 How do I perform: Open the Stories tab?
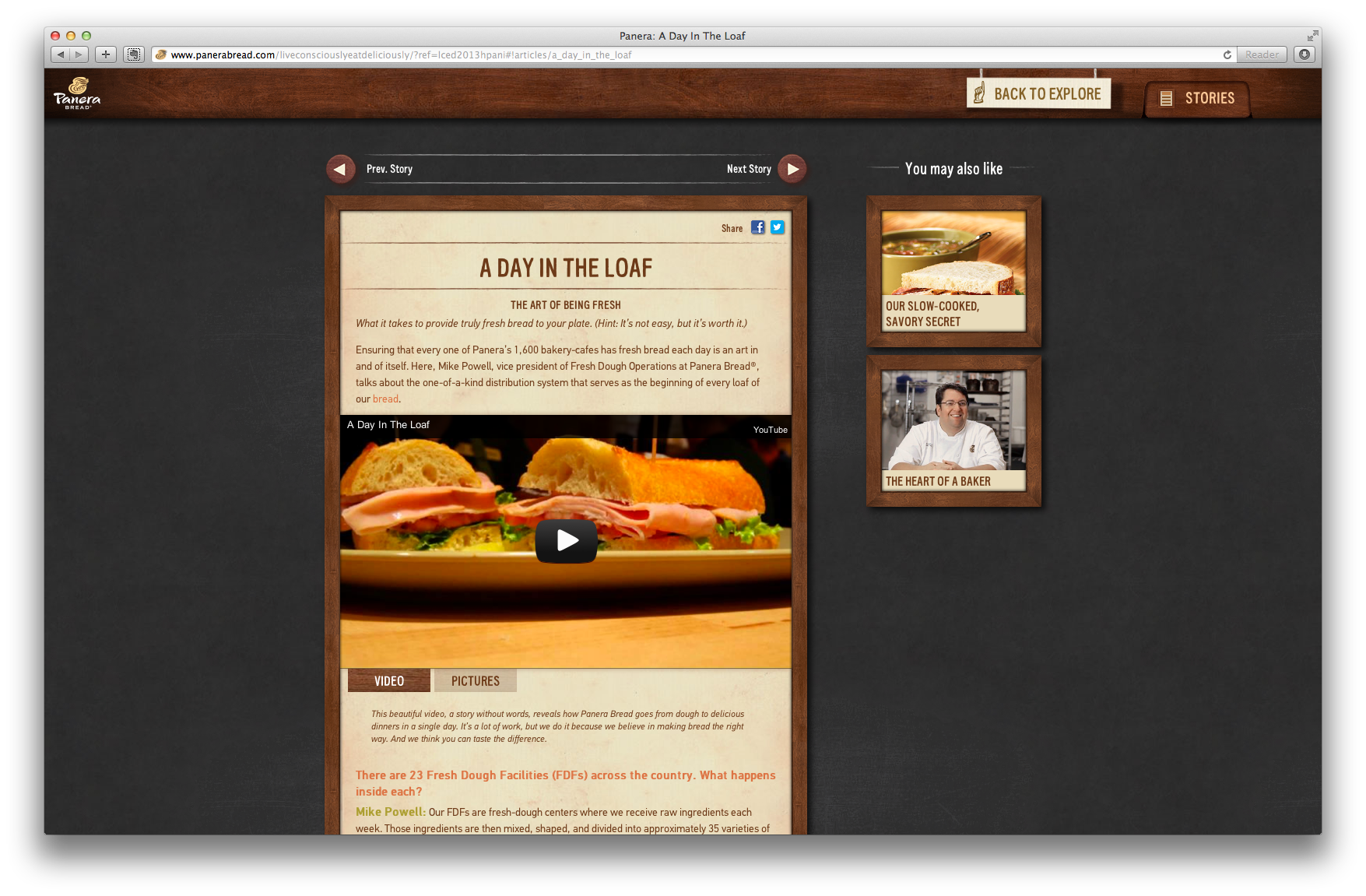pos(1197,98)
